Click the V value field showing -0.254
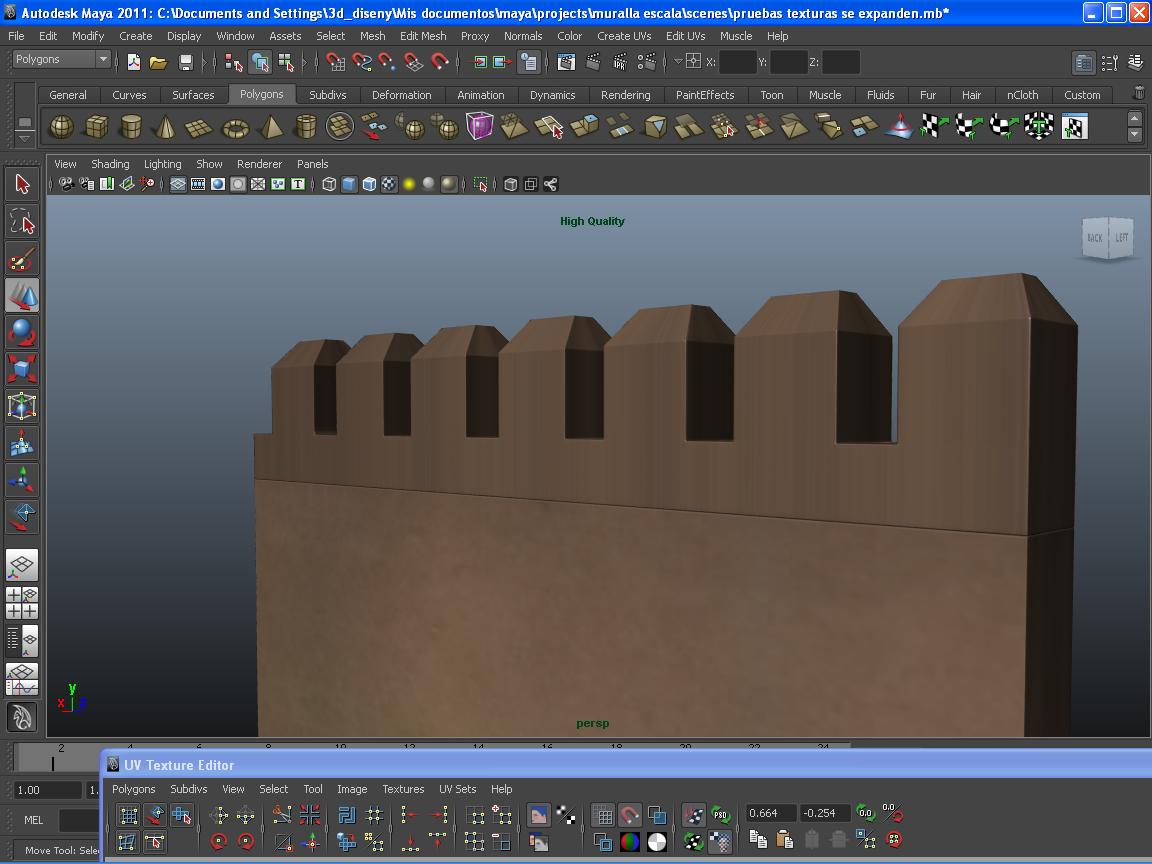This screenshot has width=1152, height=864. point(824,813)
